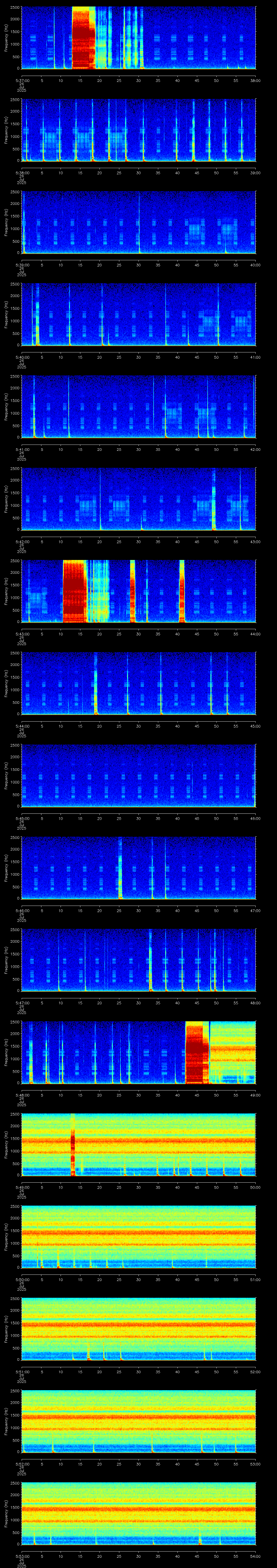
Task: Select the spectrogram panel starting at 5:42:00
Action: 138,499
